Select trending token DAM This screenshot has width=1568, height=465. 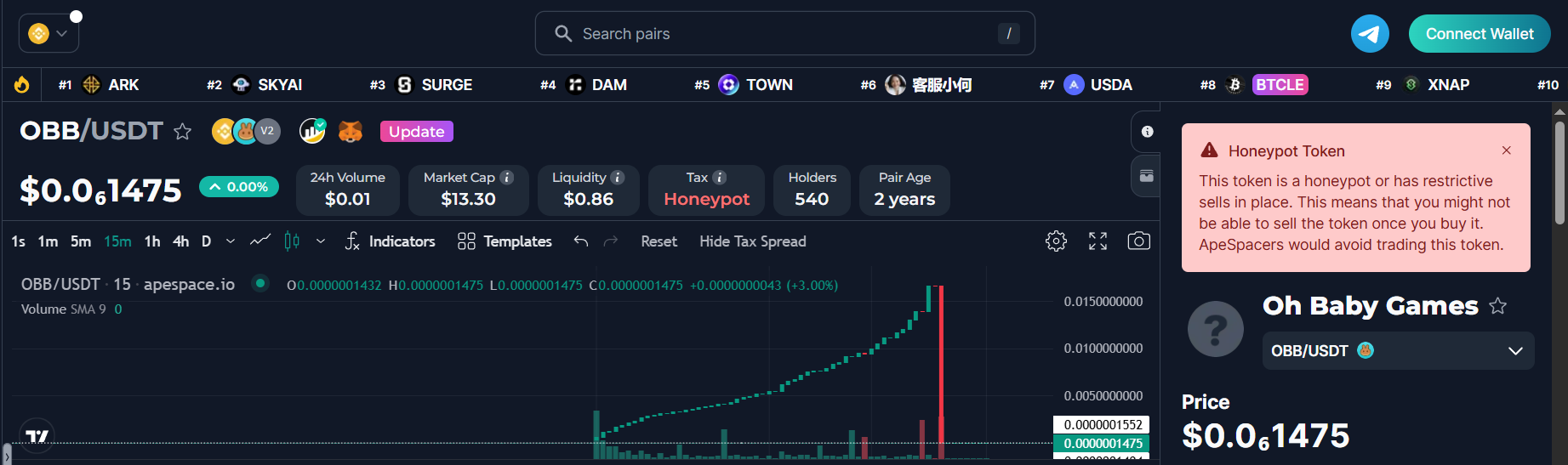[x=597, y=85]
